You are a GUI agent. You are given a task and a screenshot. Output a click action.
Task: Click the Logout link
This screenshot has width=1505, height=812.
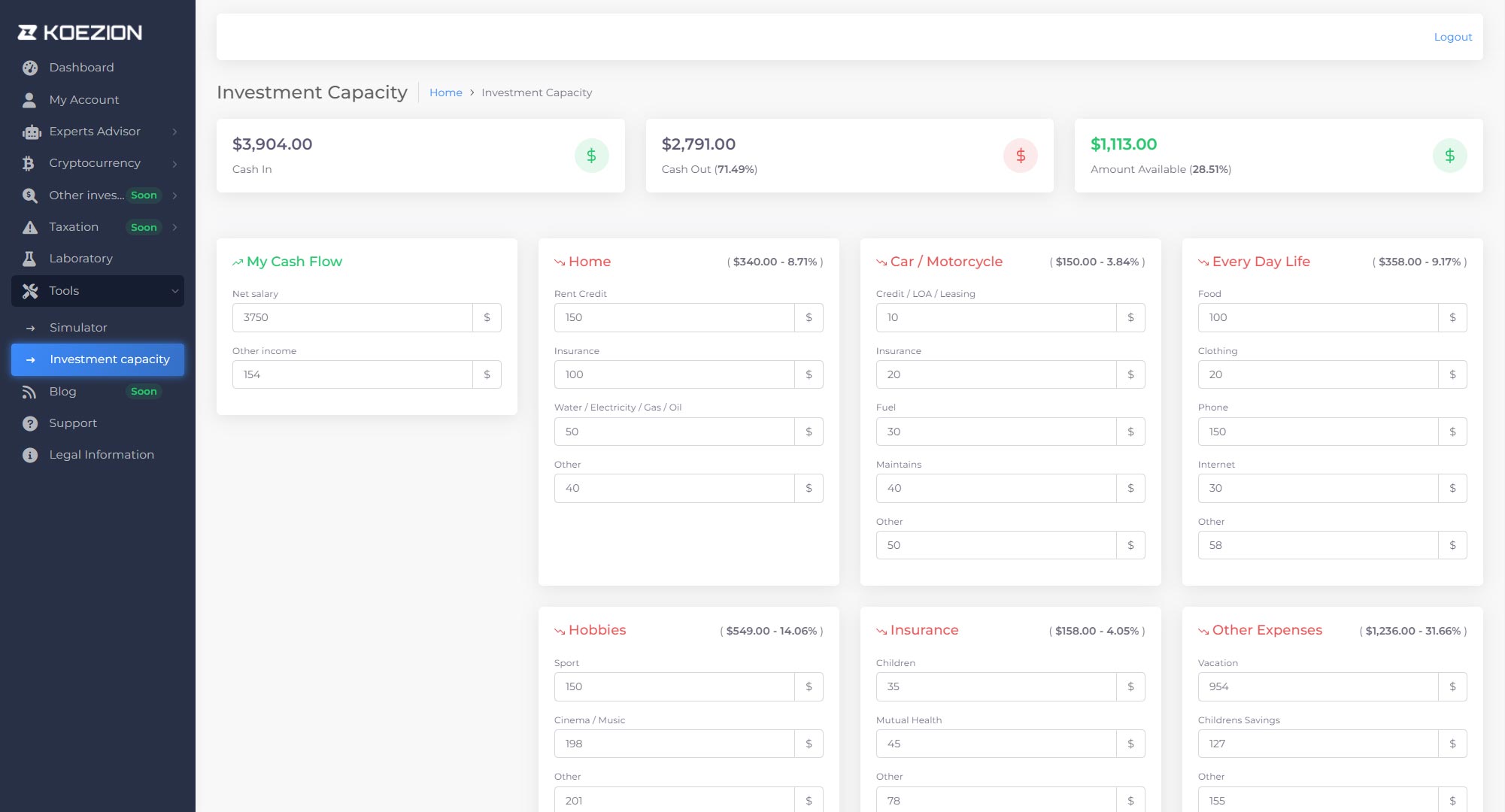(1452, 37)
